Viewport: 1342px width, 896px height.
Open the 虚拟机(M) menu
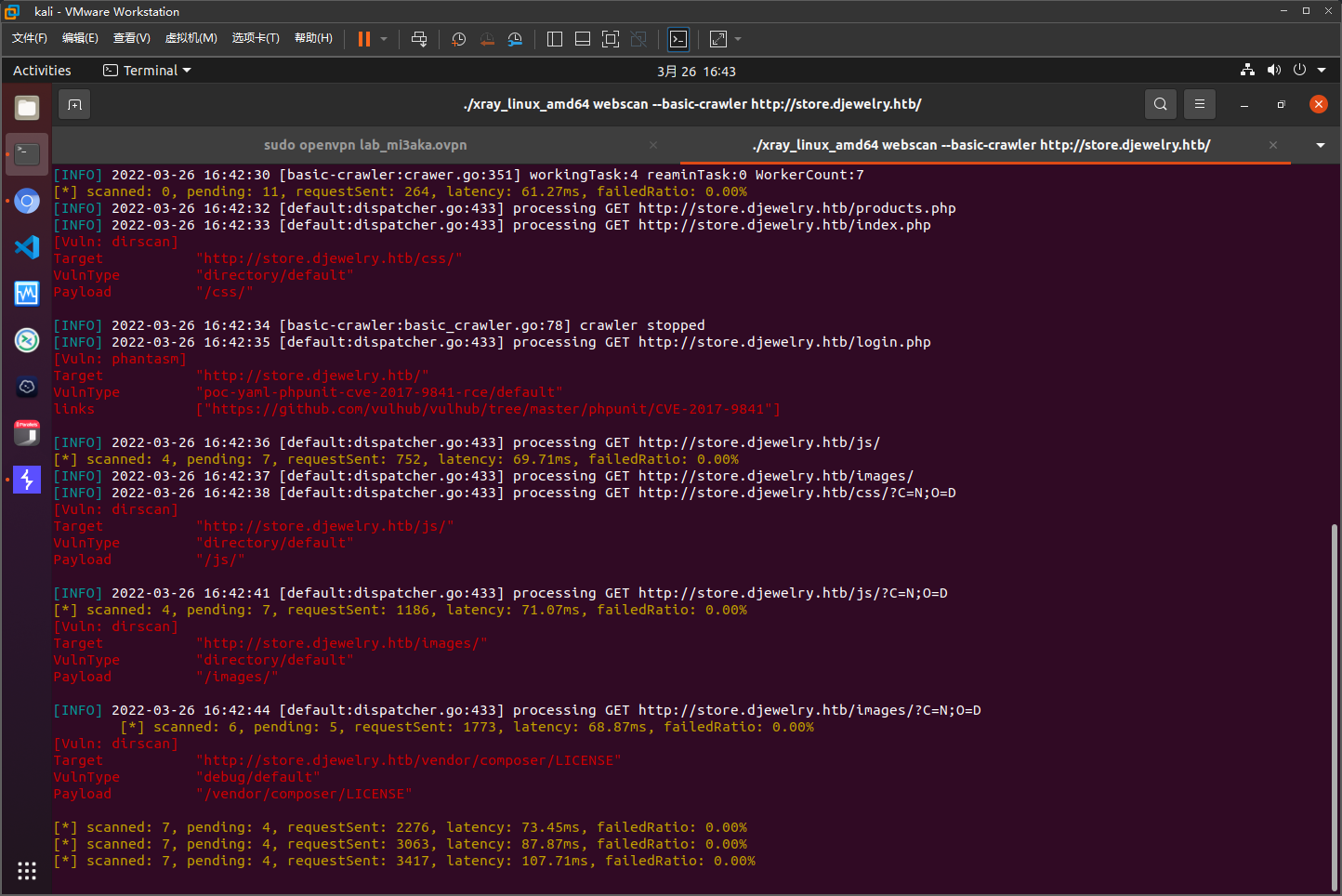[x=191, y=38]
